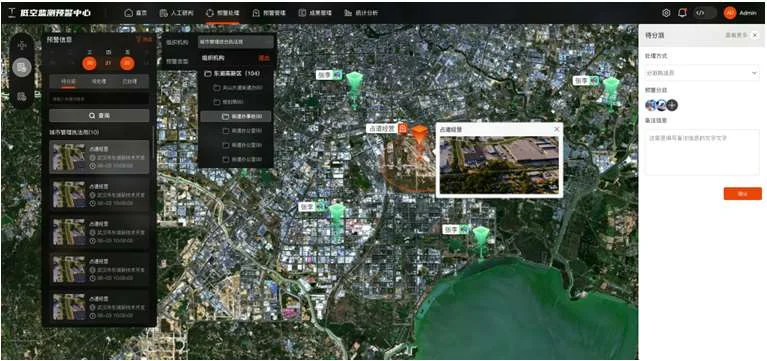Open the third 占道经营 alert card
The image size is (767, 361).
[99, 232]
